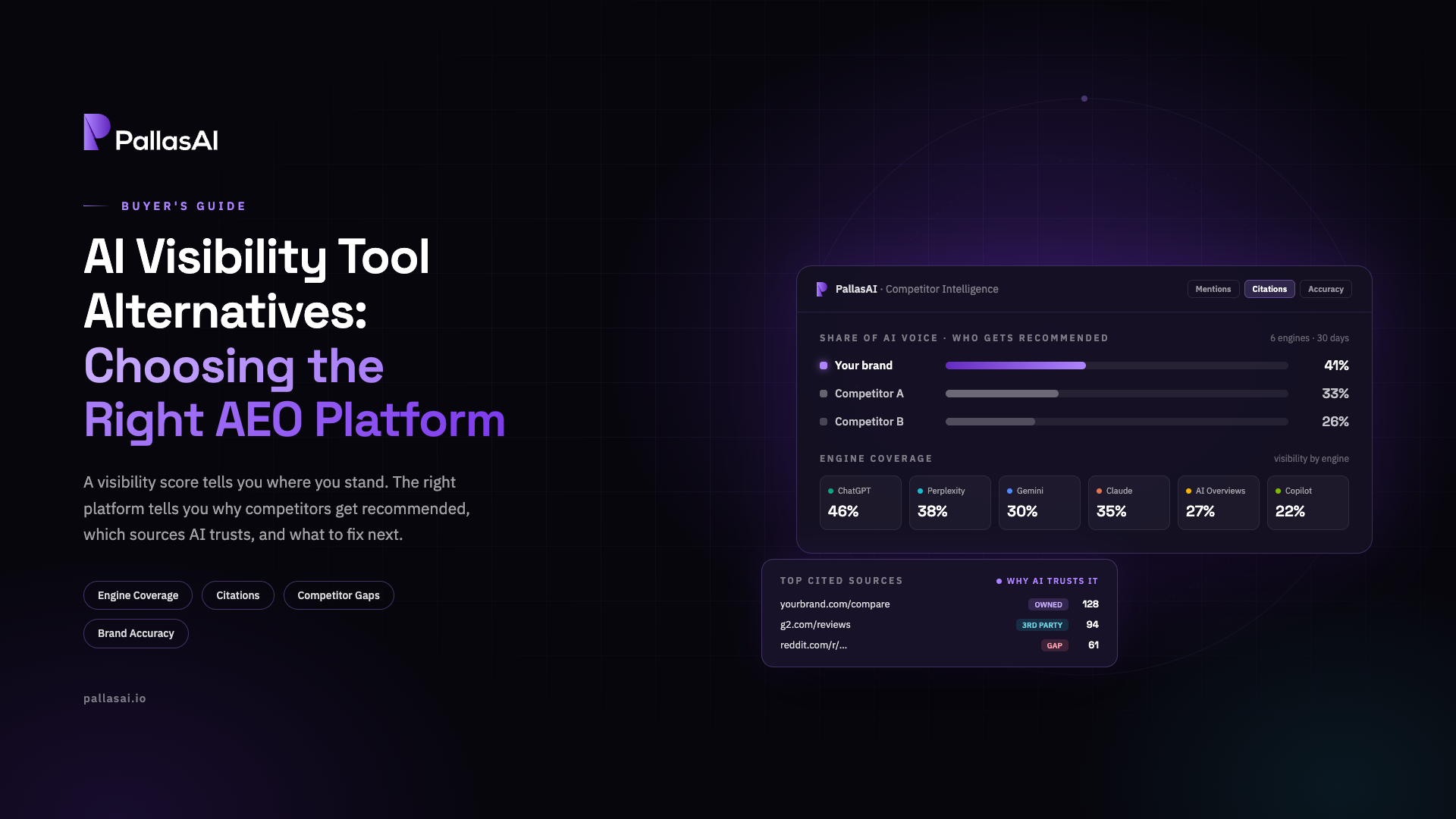
Task: Click the Competitor Intelligence title text
Action: click(942, 289)
